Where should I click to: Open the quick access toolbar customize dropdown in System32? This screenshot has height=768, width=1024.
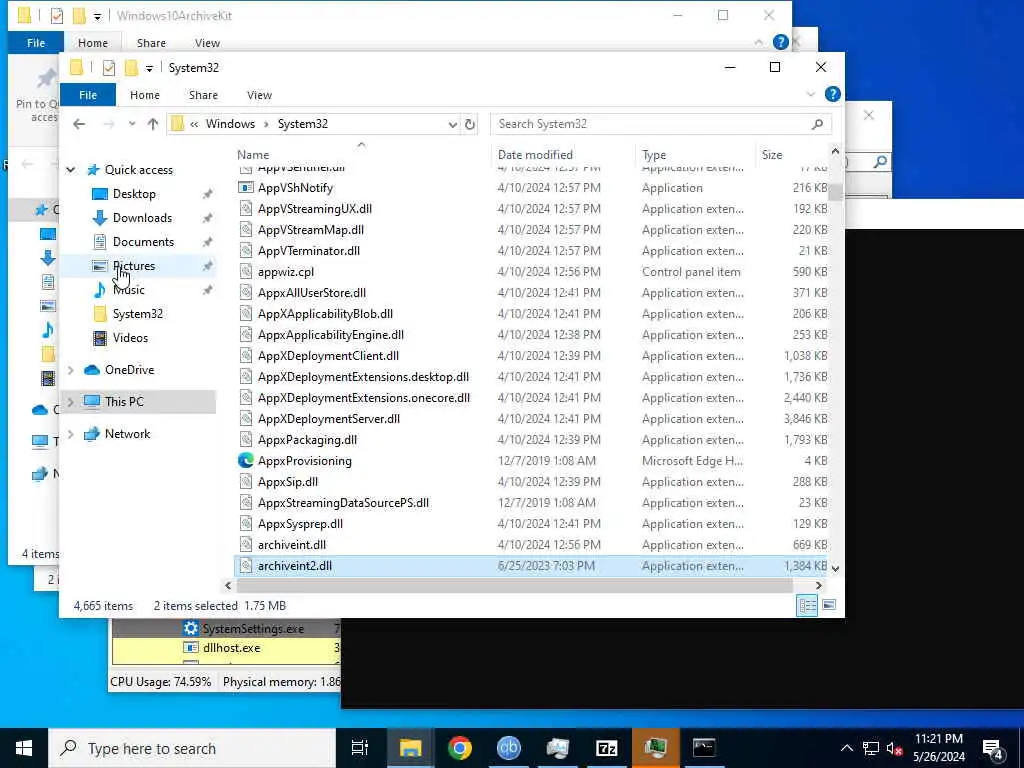(149, 68)
